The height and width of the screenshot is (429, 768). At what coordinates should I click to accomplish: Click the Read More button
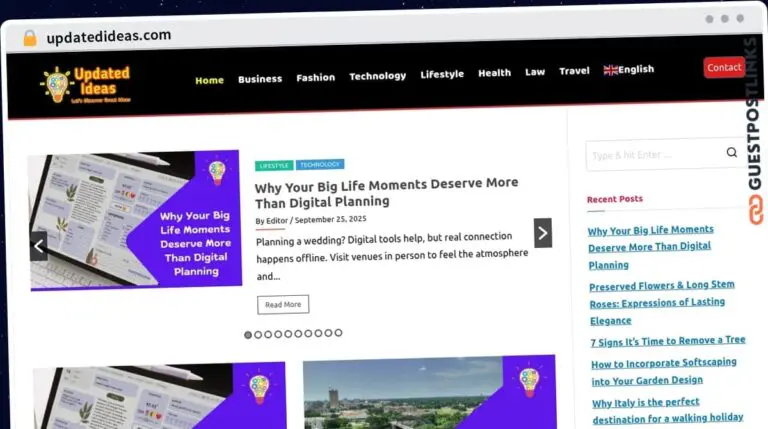(x=283, y=305)
